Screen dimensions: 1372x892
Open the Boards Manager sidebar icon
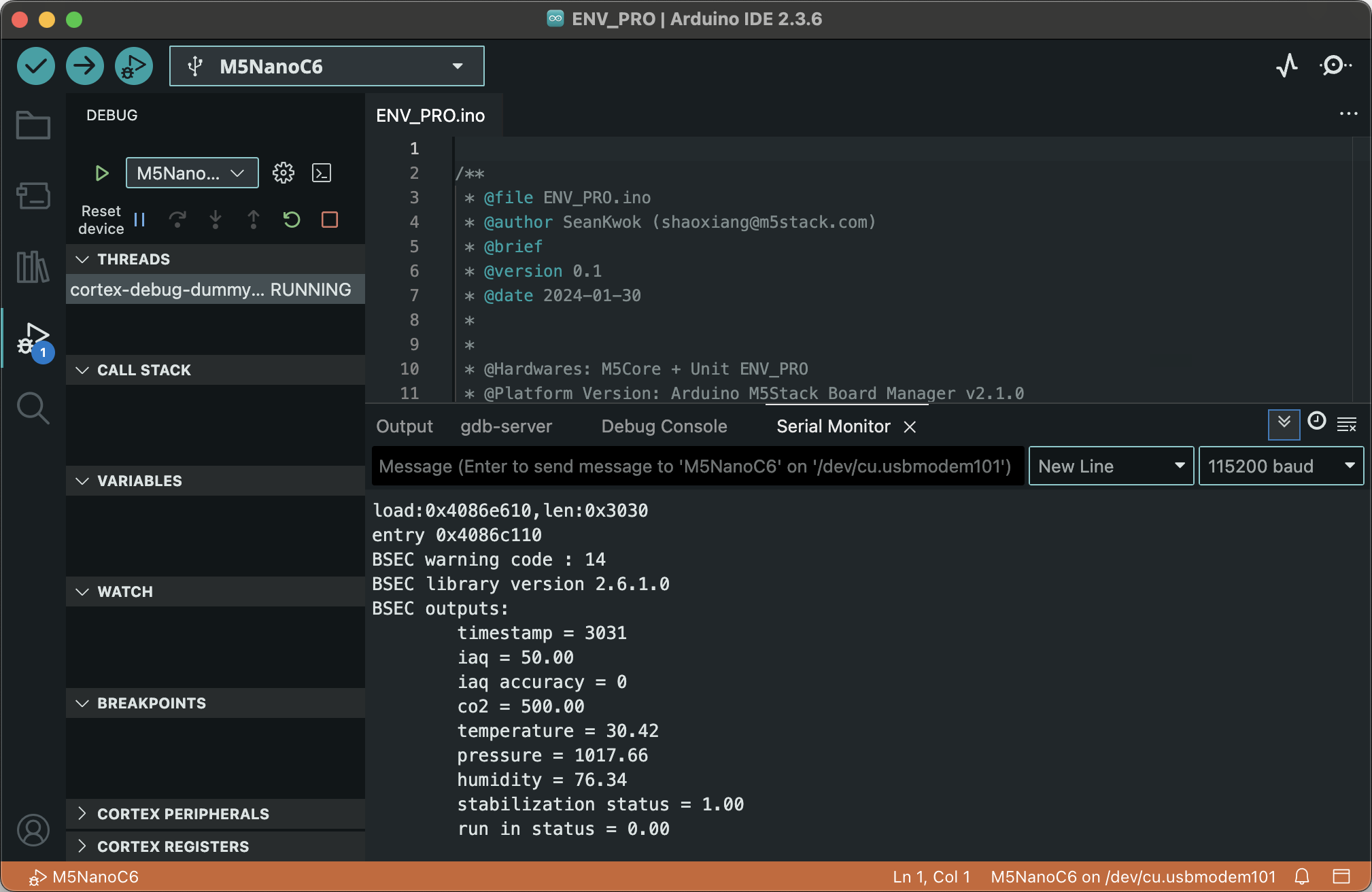click(33, 196)
